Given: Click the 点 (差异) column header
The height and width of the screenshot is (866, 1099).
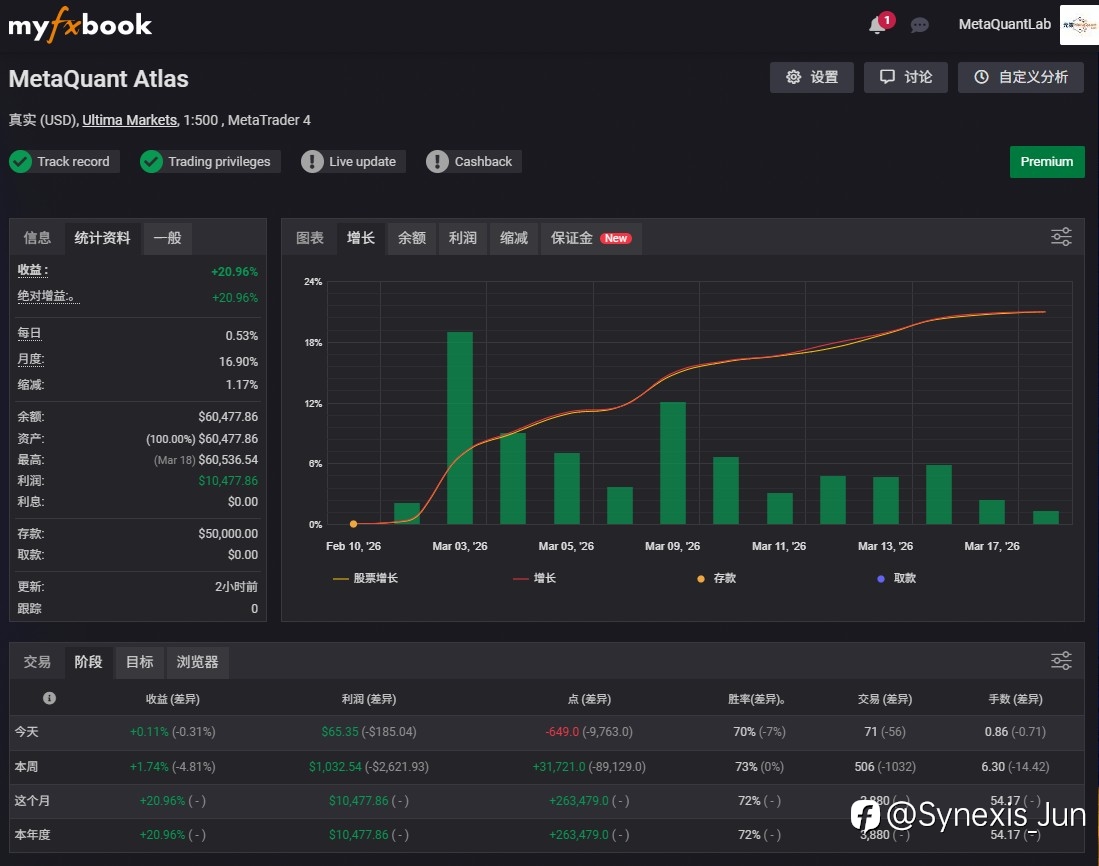Looking at the screenshot, I should click(x=589, y=699).
